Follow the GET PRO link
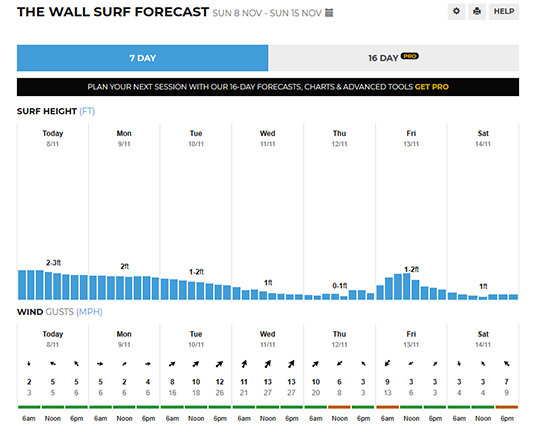The height and width of the screenshot is (434, 533). coord(432,87)
